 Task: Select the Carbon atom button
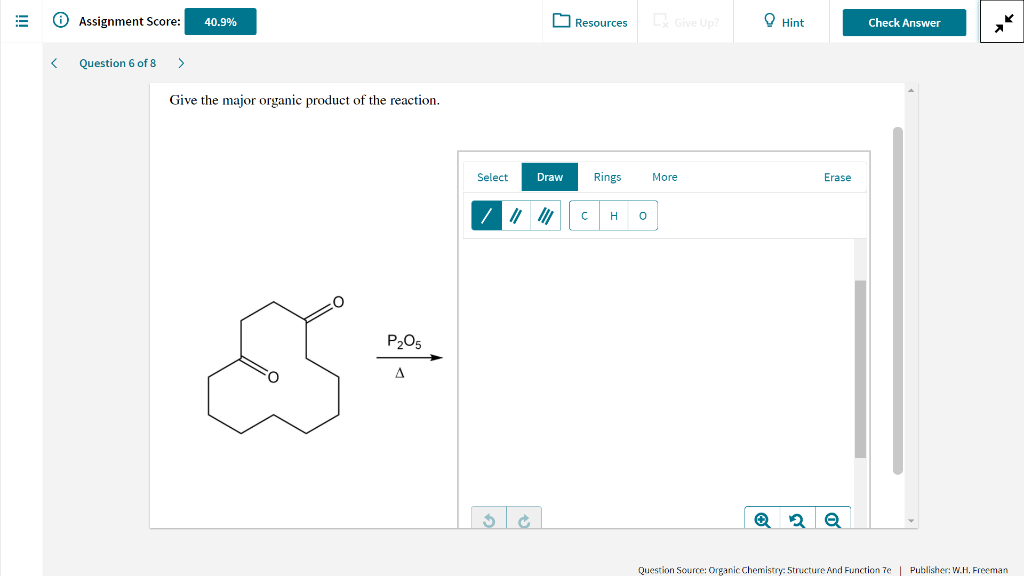[584, 215]
